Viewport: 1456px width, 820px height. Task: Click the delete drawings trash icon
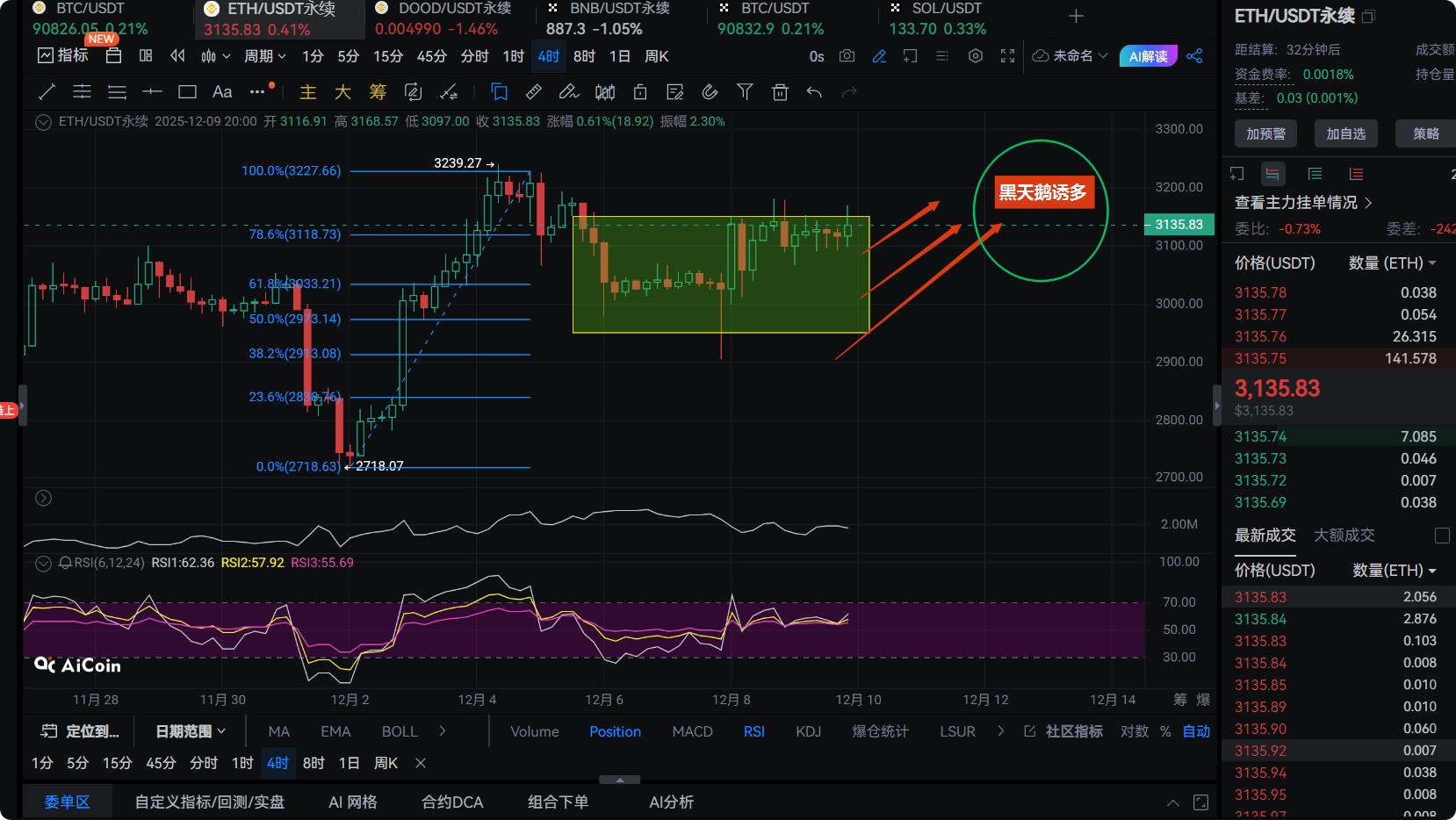coord(780,92)
